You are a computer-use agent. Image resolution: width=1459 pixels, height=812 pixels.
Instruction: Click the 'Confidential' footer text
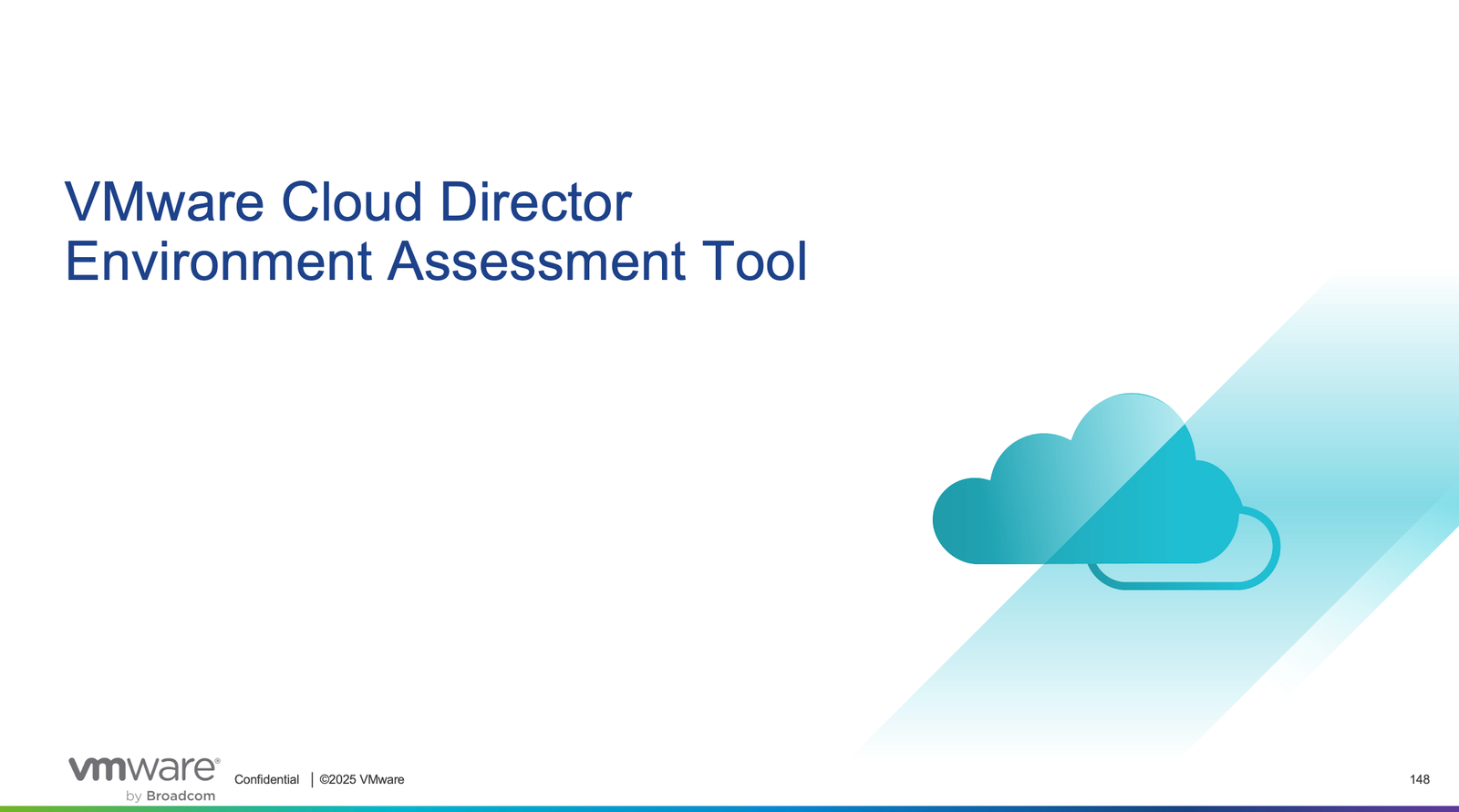pos(266,779)
